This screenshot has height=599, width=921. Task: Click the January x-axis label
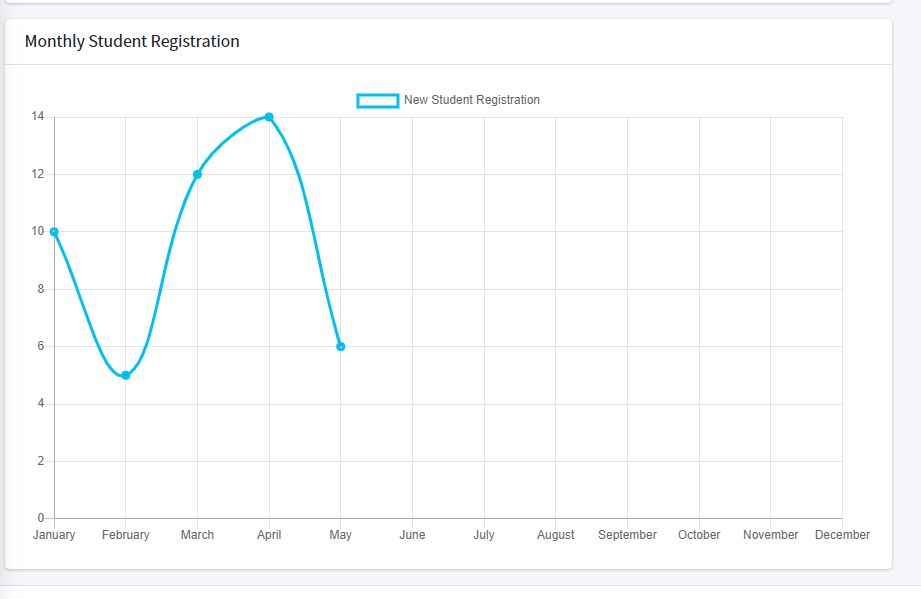(54, 535)
